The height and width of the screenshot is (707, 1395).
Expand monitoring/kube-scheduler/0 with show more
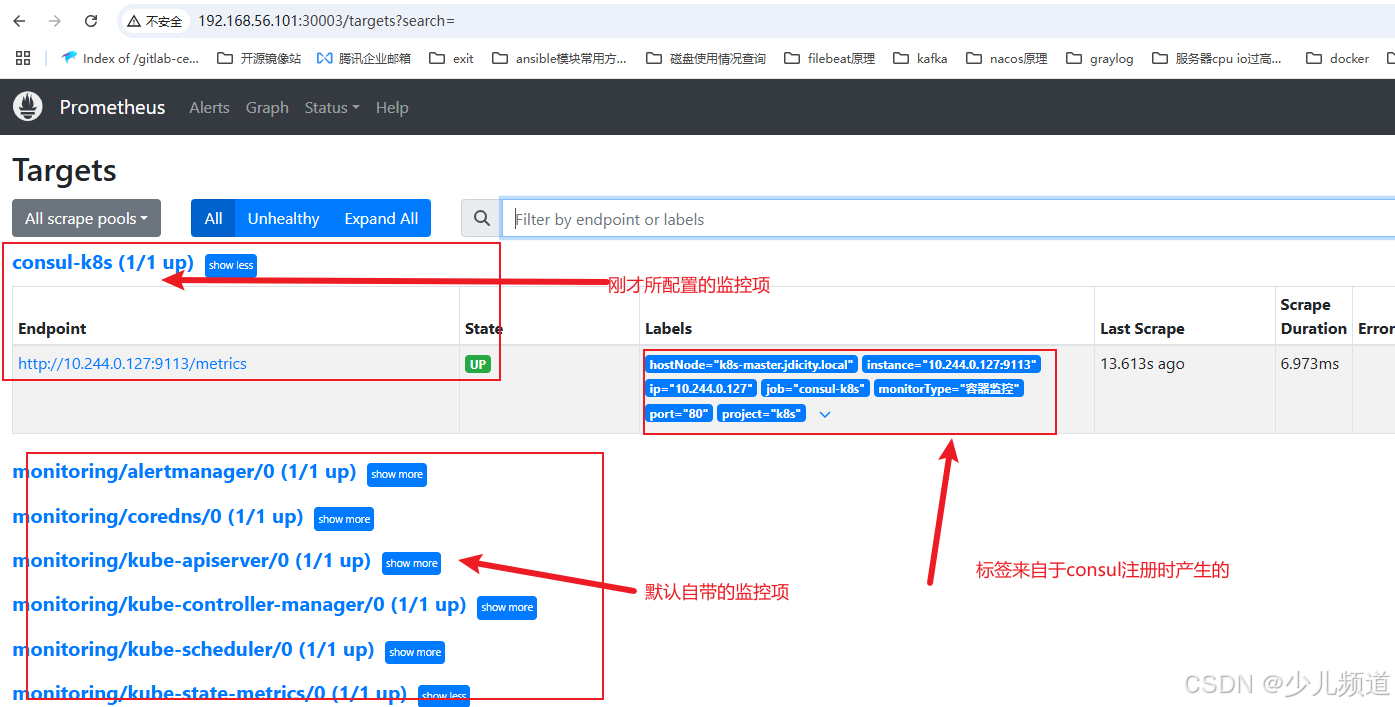pos(415,652)
